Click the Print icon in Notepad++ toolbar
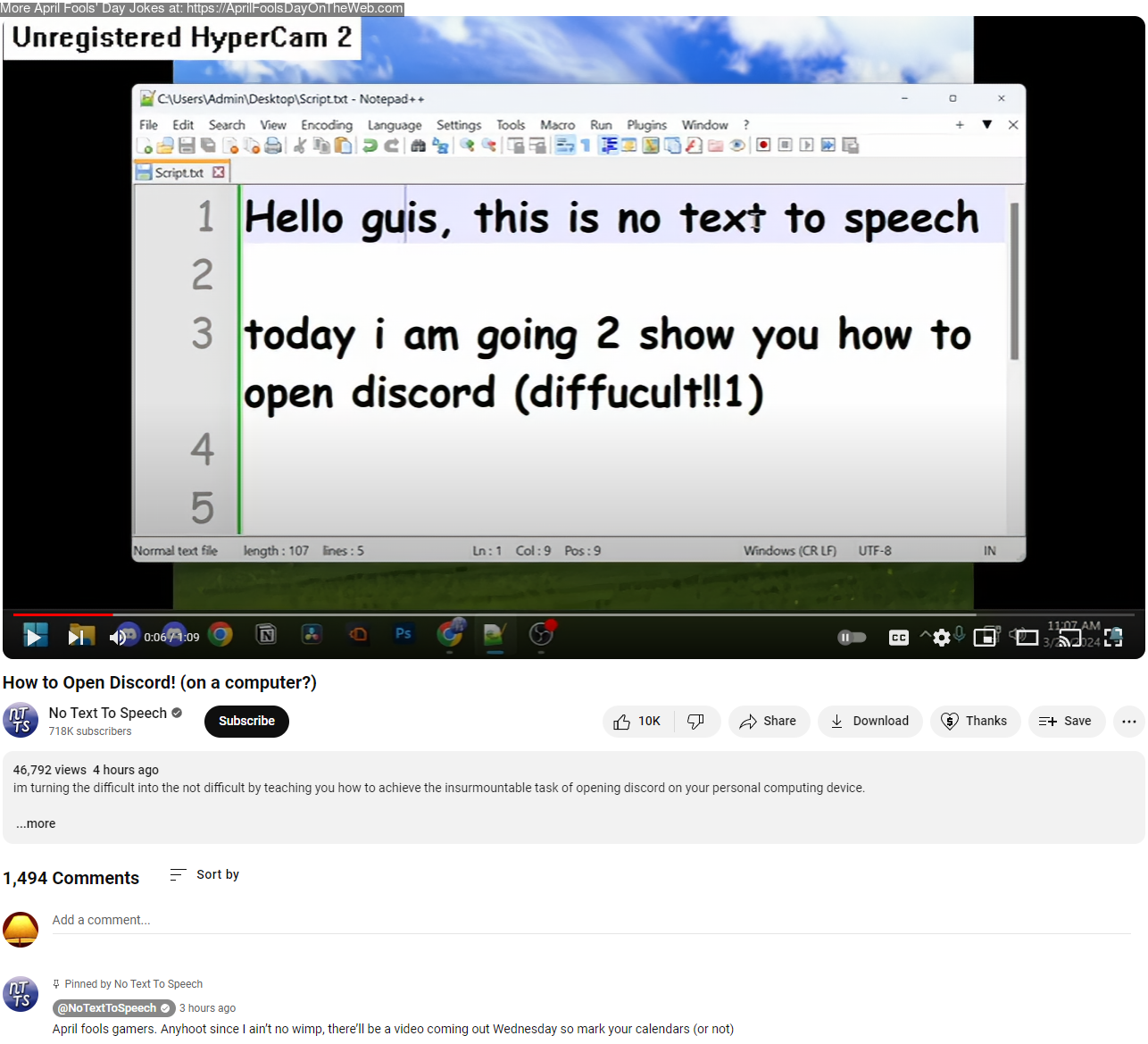This screenshot has height=1044, width=1148. click(273, 146)
